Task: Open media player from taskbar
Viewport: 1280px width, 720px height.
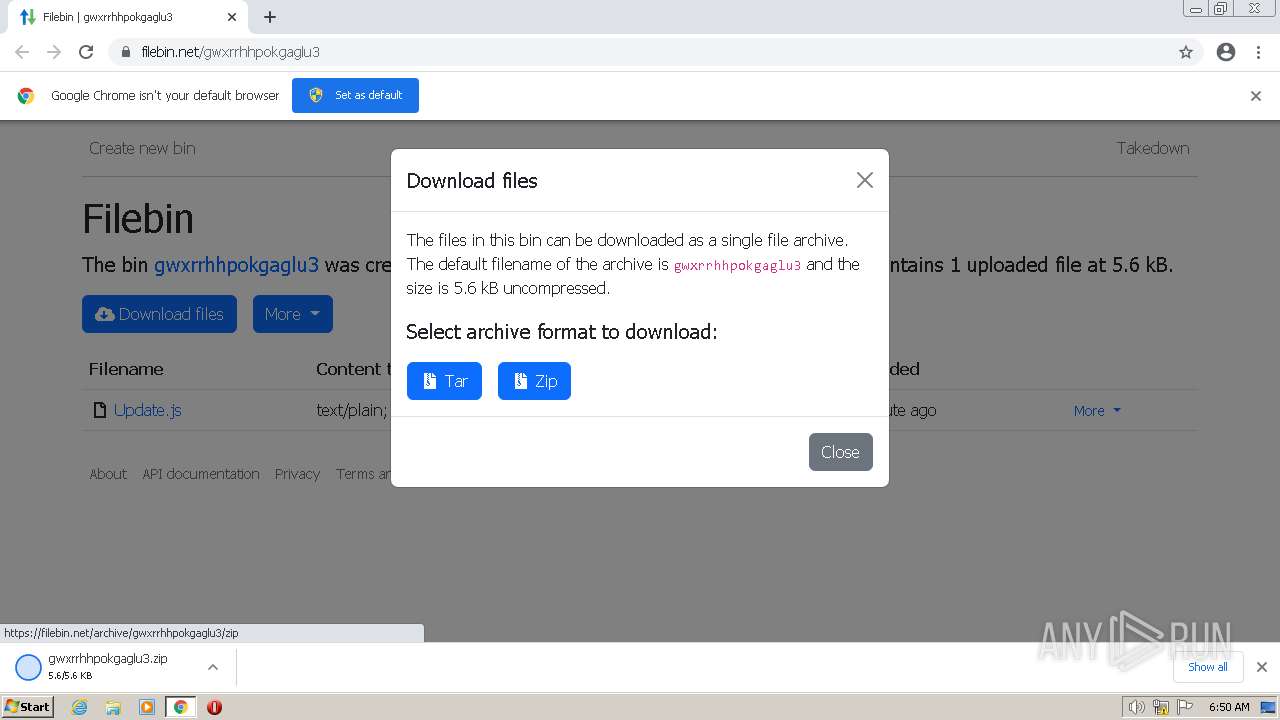Action: click(x=147, y=707)
